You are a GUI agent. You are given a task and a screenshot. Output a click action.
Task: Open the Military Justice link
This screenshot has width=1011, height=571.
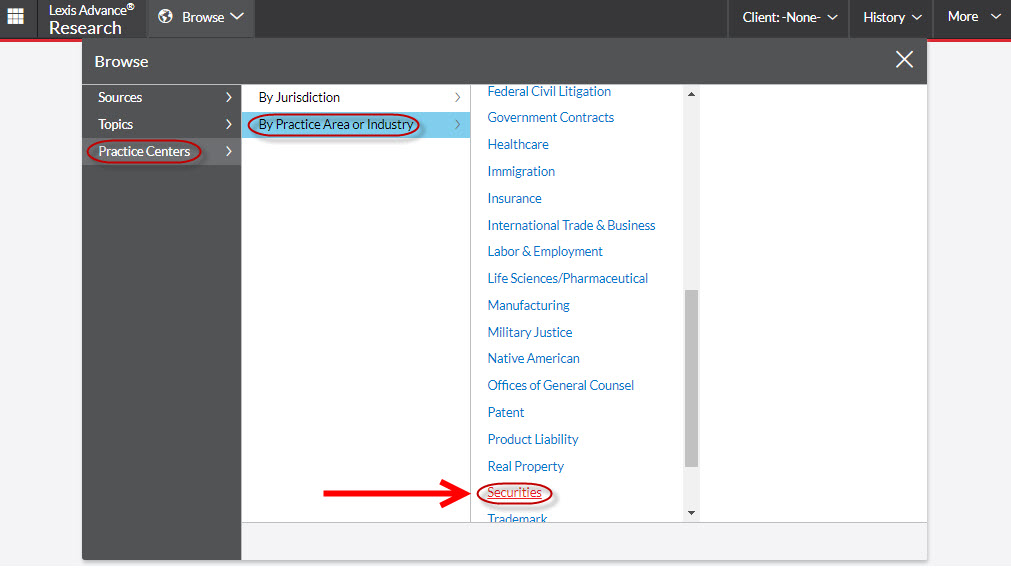click(530, 333)
